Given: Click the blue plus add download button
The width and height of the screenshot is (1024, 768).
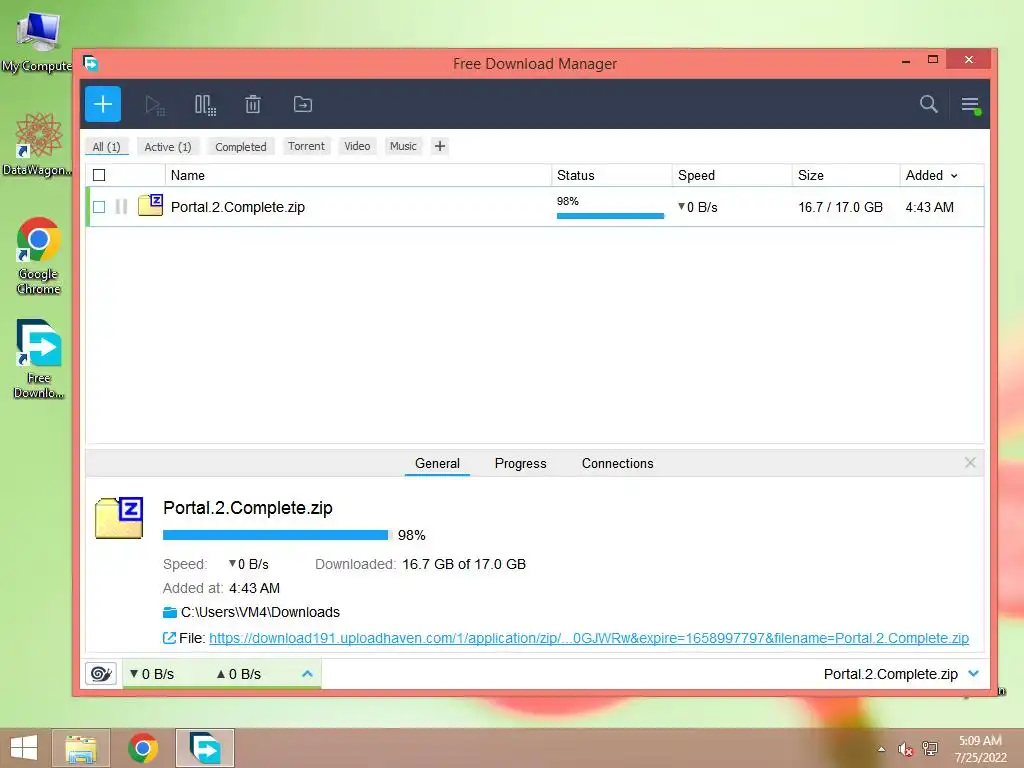Looking at the screenshot, I should tap(103, 104).
